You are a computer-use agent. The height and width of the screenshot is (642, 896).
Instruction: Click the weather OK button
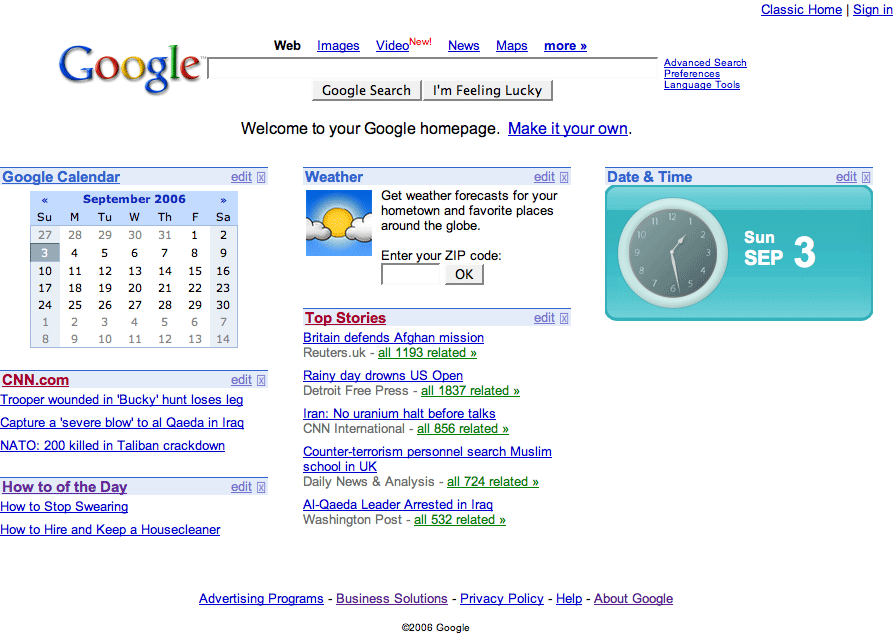point(464,275)
